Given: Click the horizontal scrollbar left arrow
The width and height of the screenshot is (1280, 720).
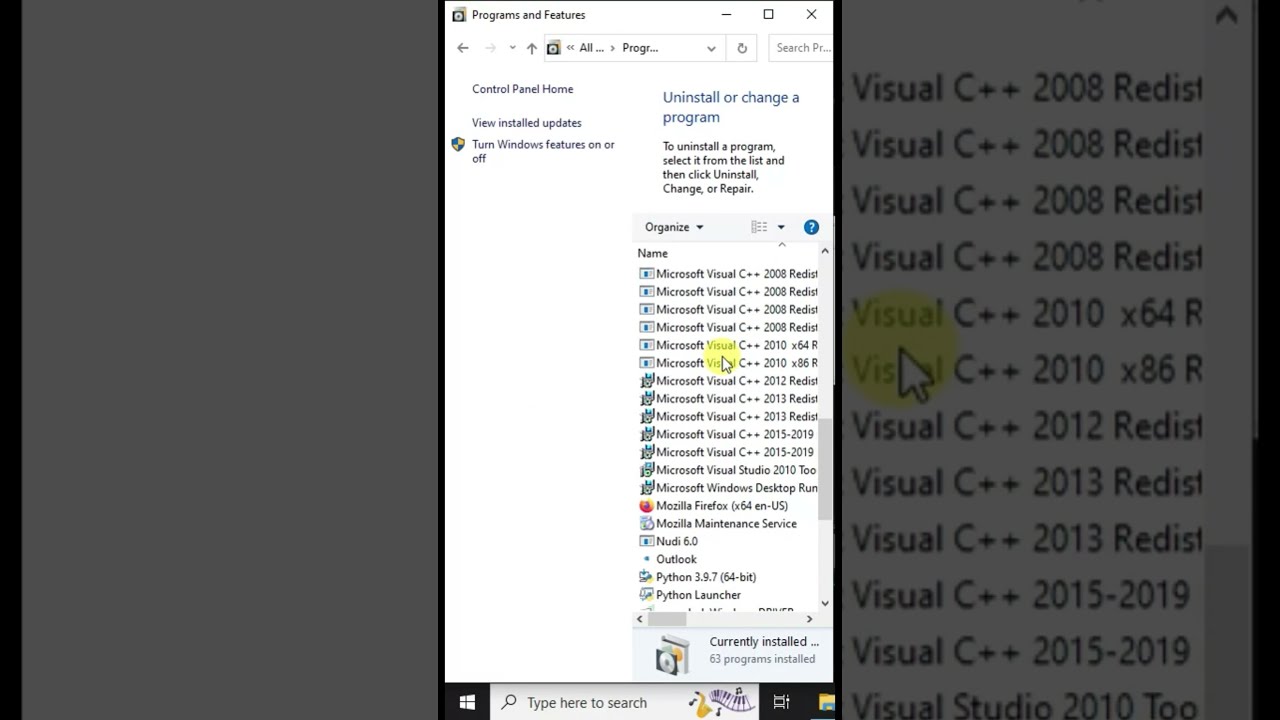Looking at the screenshot, I should point(640,619).
